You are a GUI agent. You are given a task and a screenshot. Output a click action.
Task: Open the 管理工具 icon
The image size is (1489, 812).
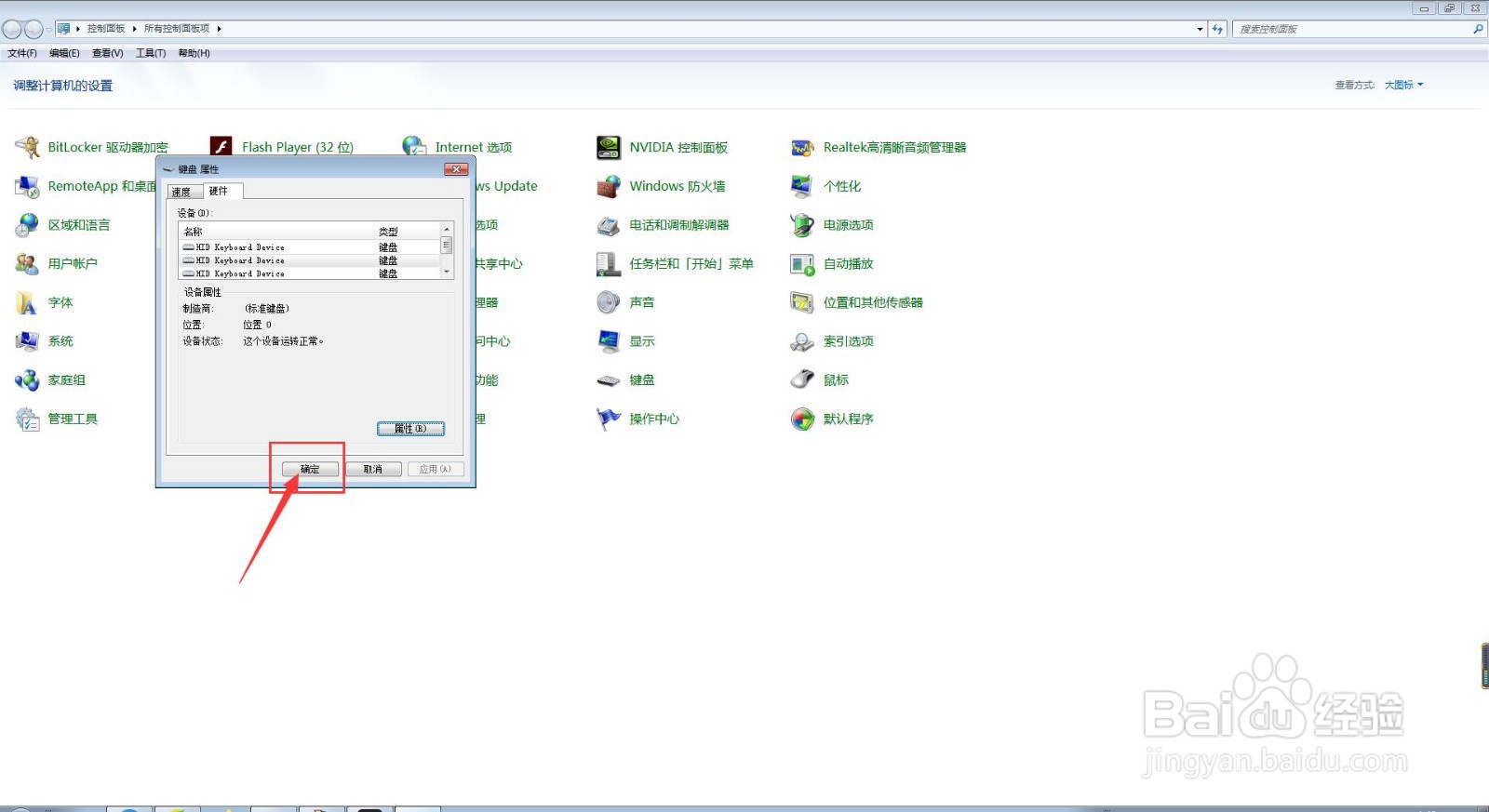(x=28, y=419)
